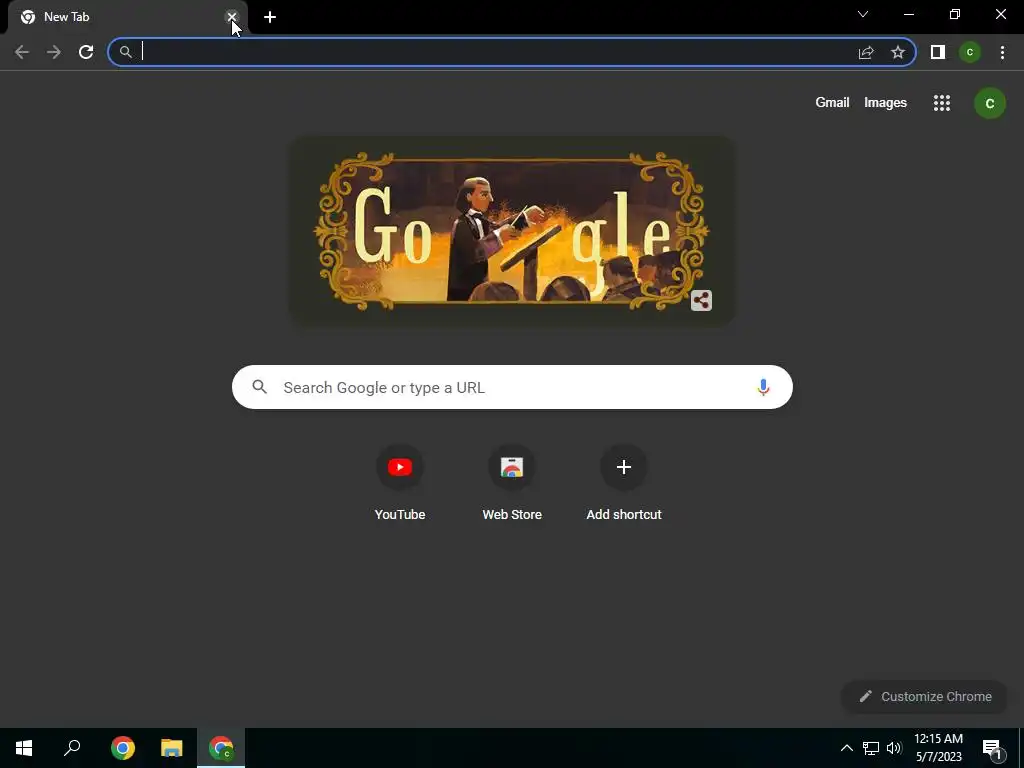Click the back navigation arrow
1024x768 pixels.
(x=22, y=52)
